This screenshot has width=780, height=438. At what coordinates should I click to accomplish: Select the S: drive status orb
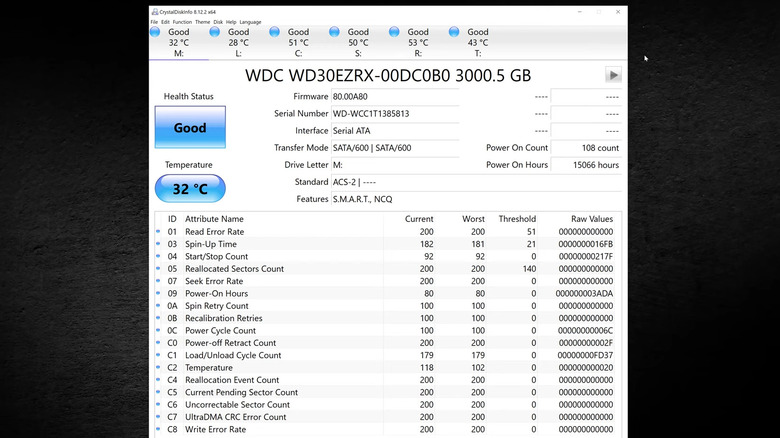(x=335, y=33)
